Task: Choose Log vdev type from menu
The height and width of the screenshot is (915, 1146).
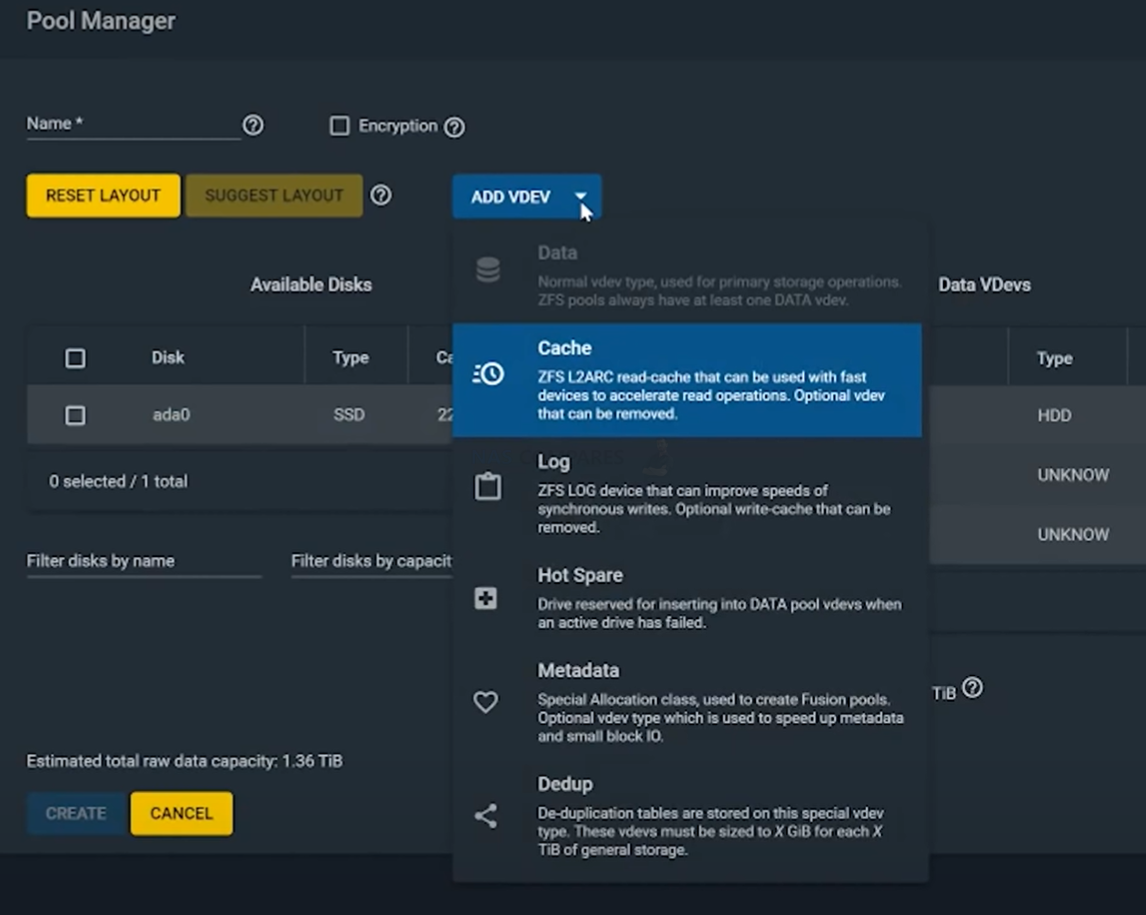Action: (x=687, y=494)
